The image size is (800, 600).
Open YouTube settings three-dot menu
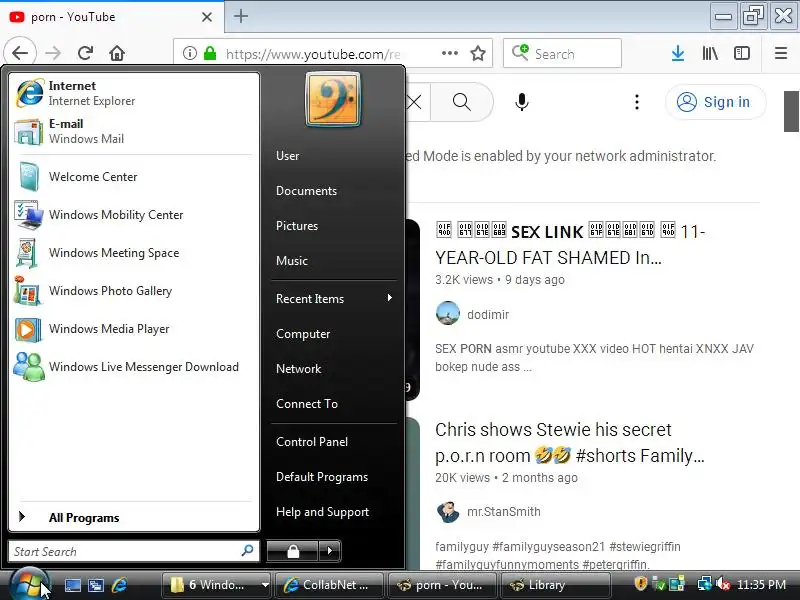[x=637, y=102]
